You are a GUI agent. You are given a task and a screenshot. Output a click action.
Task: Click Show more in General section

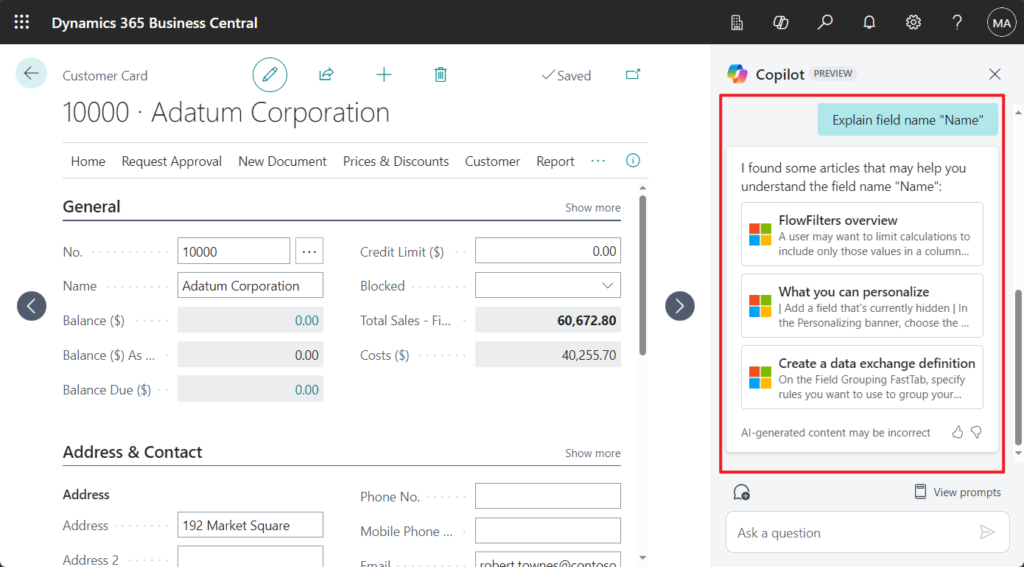[593, 208]
